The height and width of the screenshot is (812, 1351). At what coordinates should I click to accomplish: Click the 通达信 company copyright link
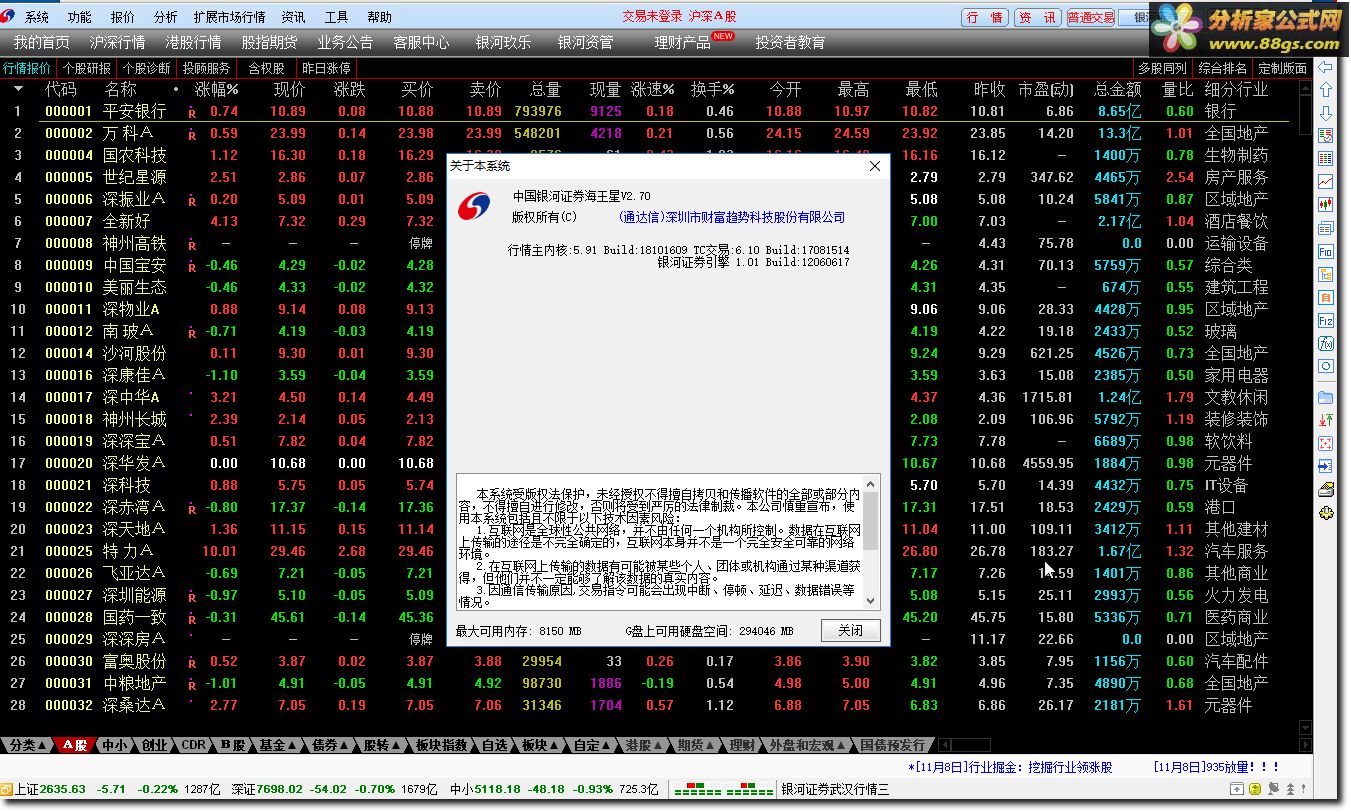pyautogui.click(x=732, y=217)
